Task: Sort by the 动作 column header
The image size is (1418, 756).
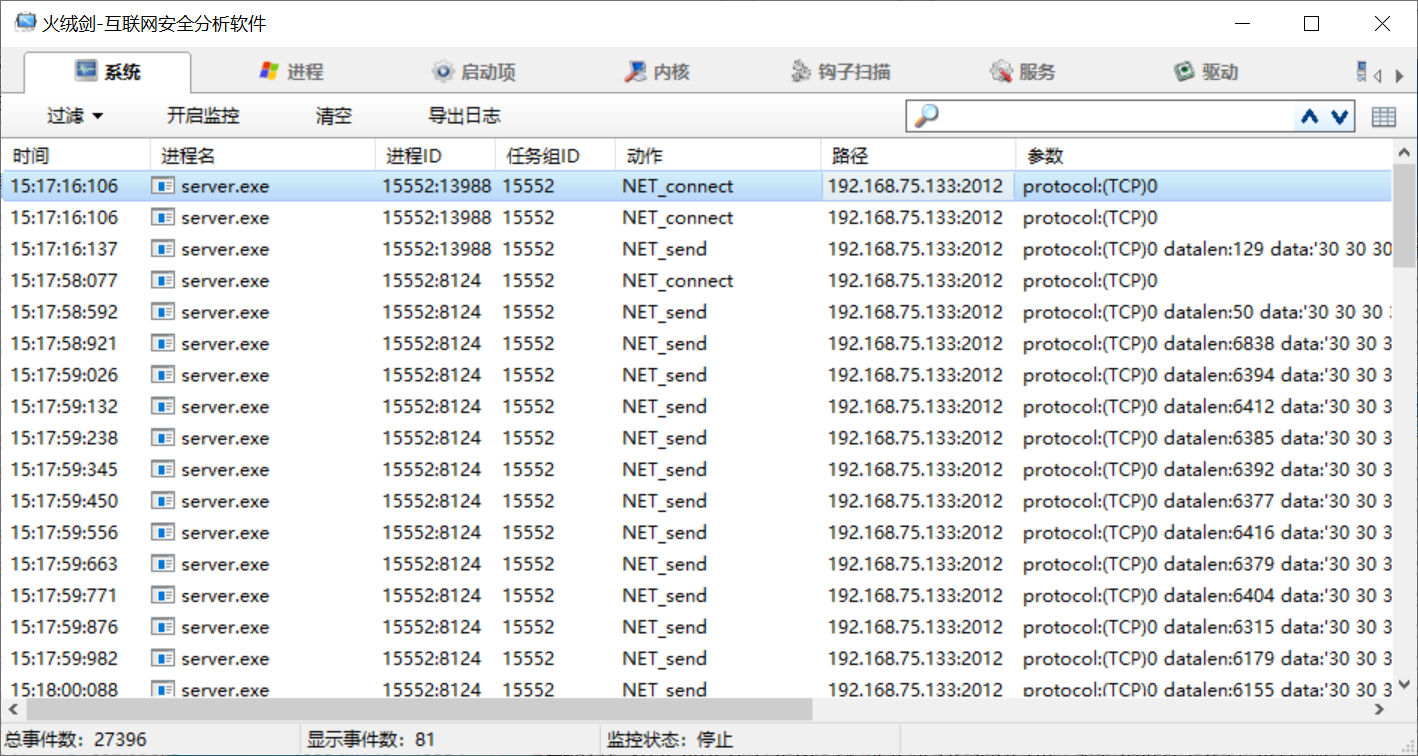Action: click(x=718, y=156)
